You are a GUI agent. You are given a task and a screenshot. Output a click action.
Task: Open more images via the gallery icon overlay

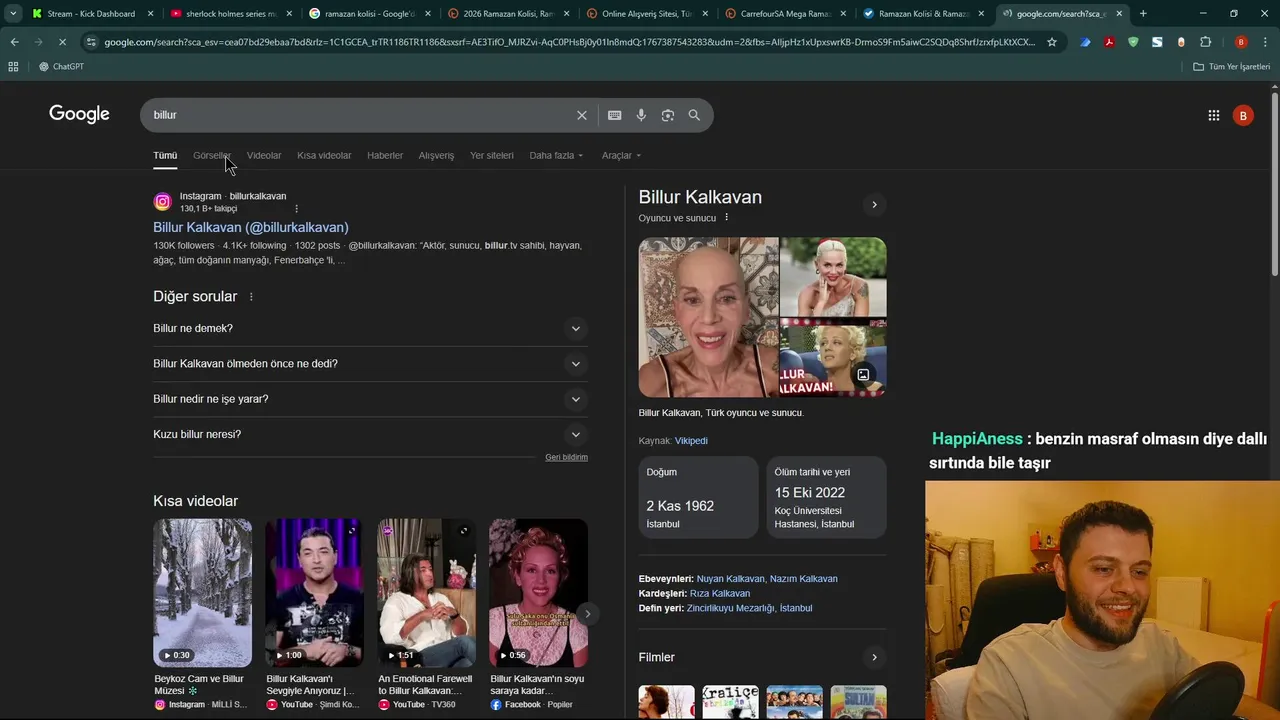point(863,375)
